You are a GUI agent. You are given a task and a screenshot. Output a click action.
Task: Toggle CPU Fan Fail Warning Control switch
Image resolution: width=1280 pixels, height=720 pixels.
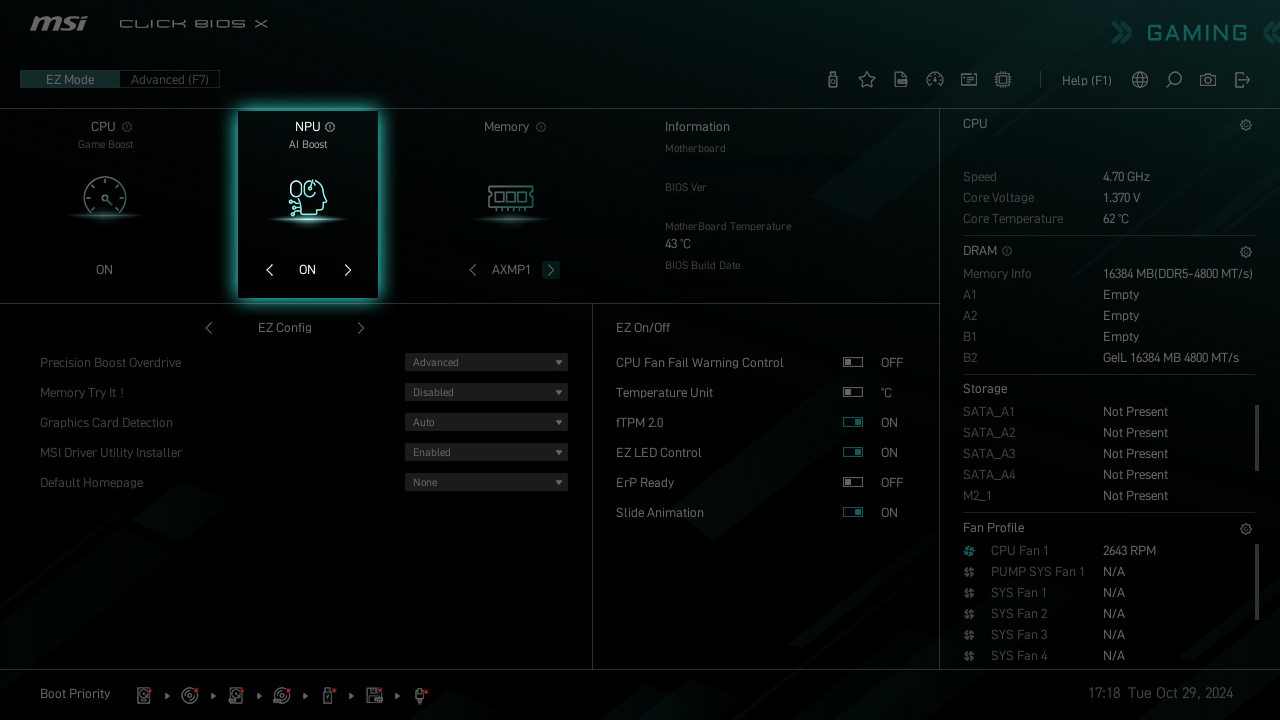click(853, 363)
